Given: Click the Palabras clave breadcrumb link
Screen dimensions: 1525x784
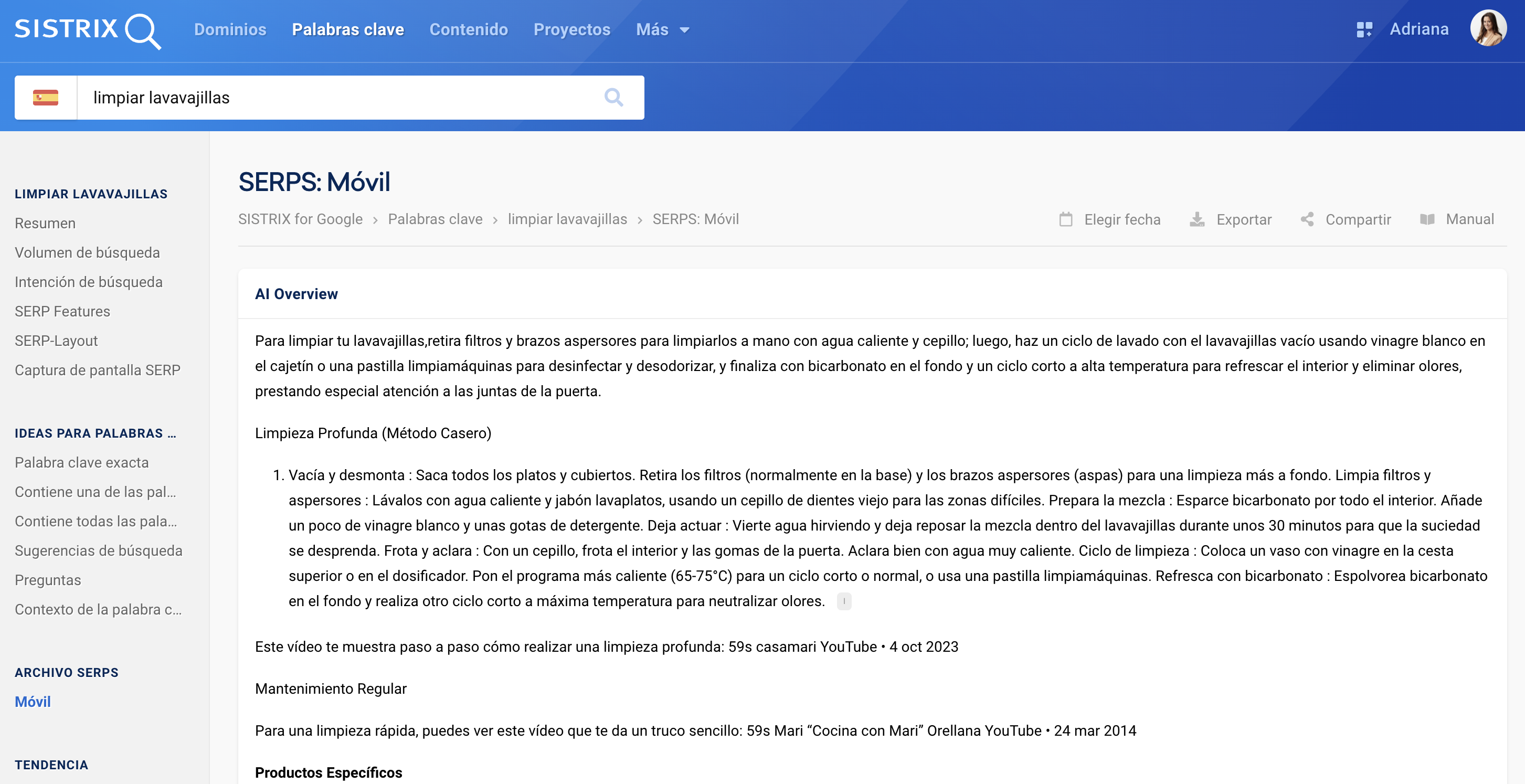Looking at the screenshot, I should point(435,219).
